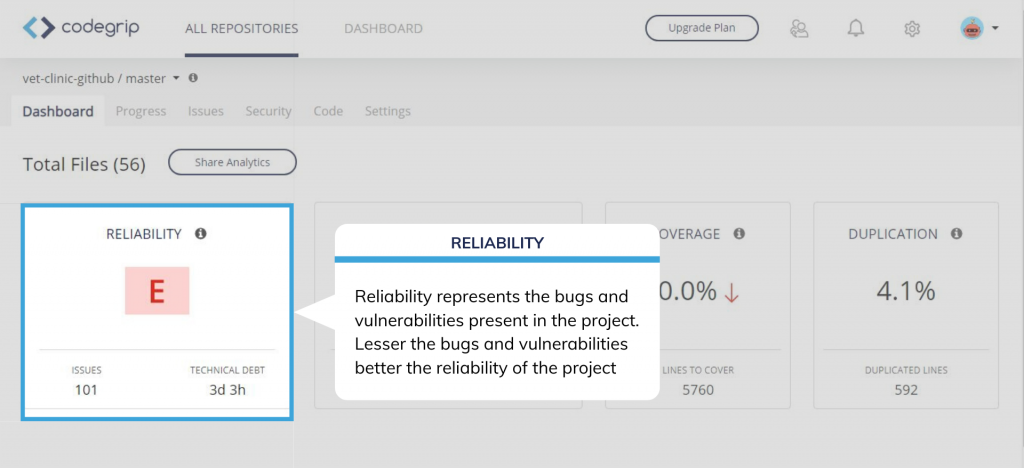
Task: Go to the Security tab
Action: [x=268, y=111]
